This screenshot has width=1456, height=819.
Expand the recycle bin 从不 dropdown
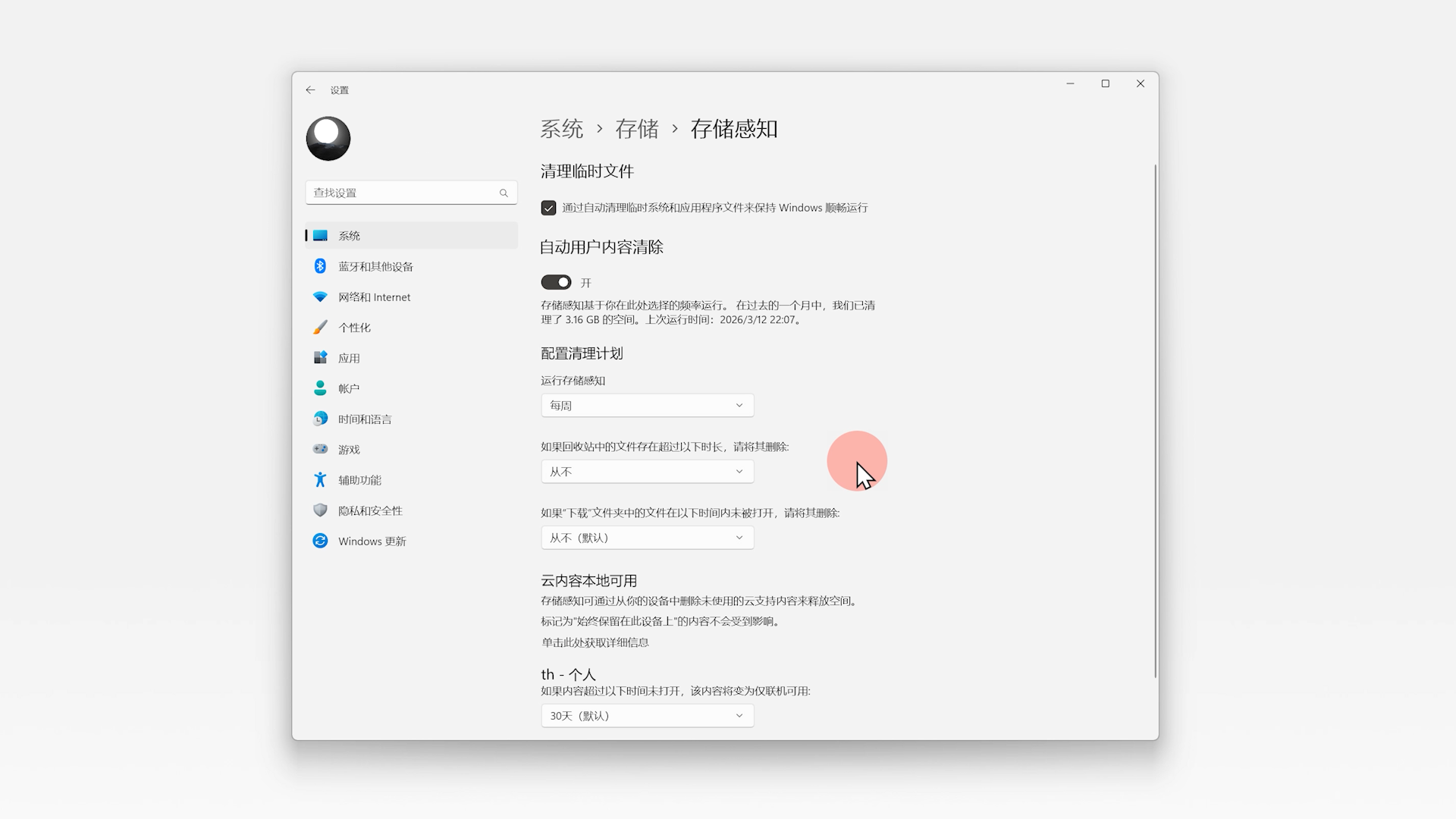coord(647,472)
